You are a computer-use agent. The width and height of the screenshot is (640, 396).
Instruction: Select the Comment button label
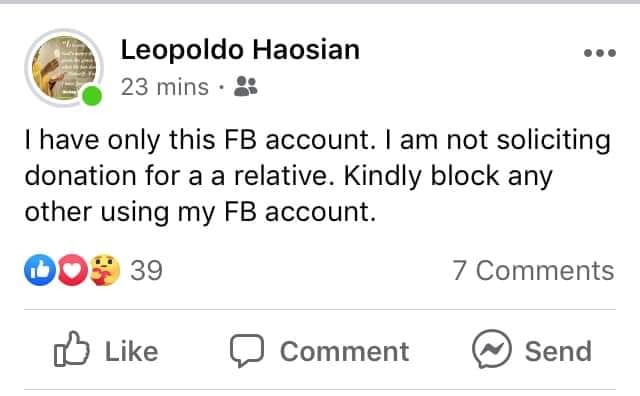point(344,352)
